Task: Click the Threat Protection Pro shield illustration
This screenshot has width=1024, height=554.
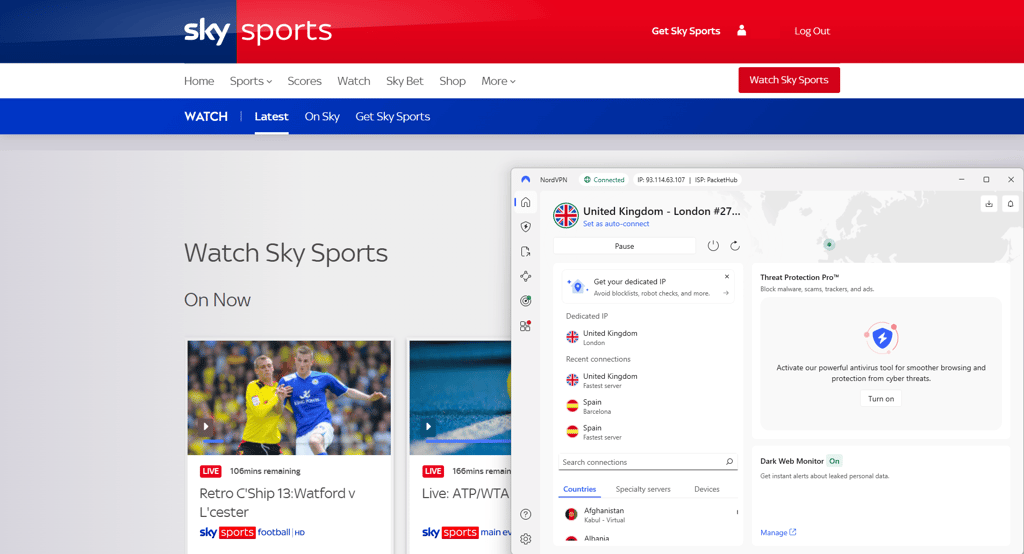Action: [882, 338]
